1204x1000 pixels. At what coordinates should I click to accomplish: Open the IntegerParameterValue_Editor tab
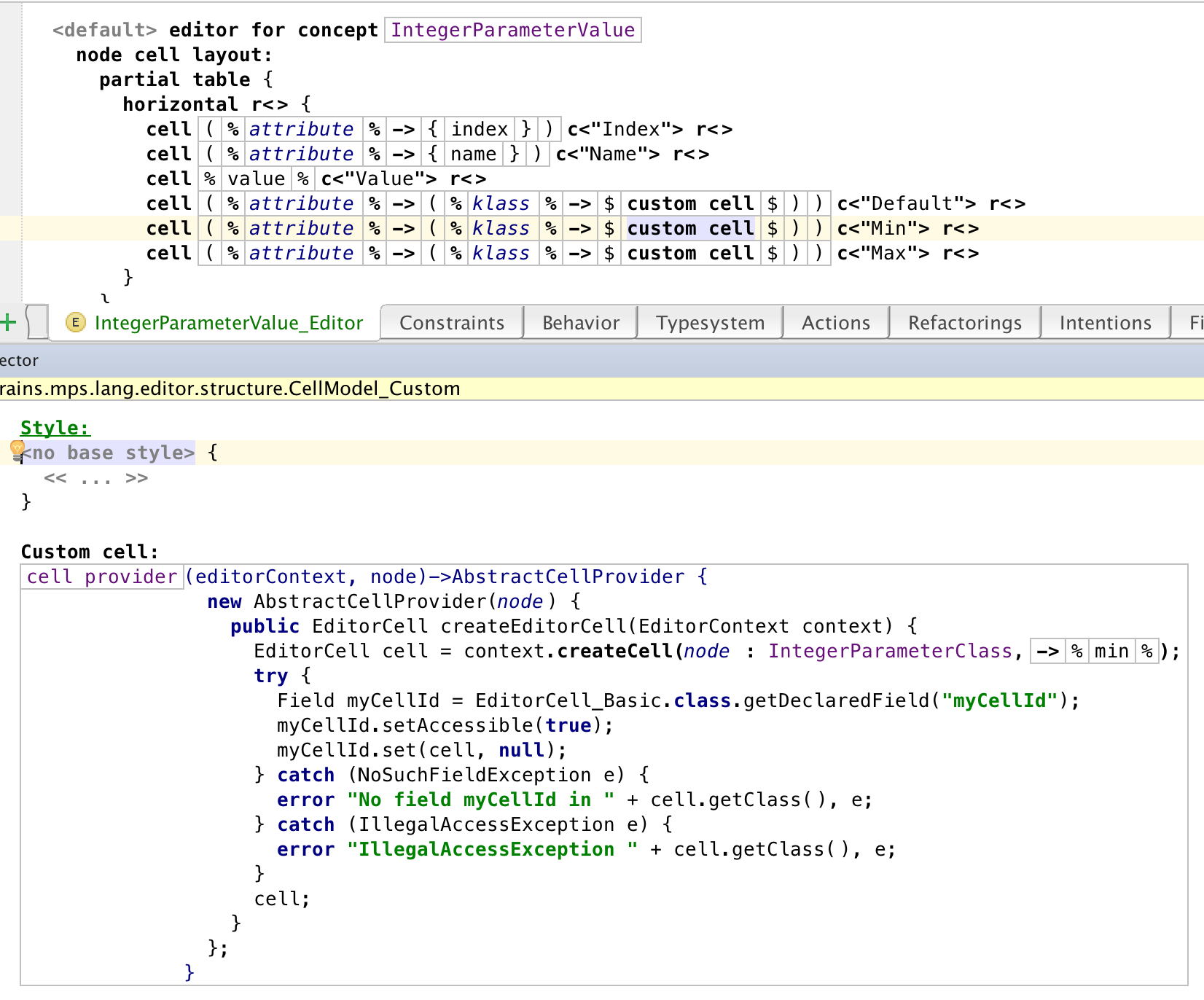click(x=228, y=323)
